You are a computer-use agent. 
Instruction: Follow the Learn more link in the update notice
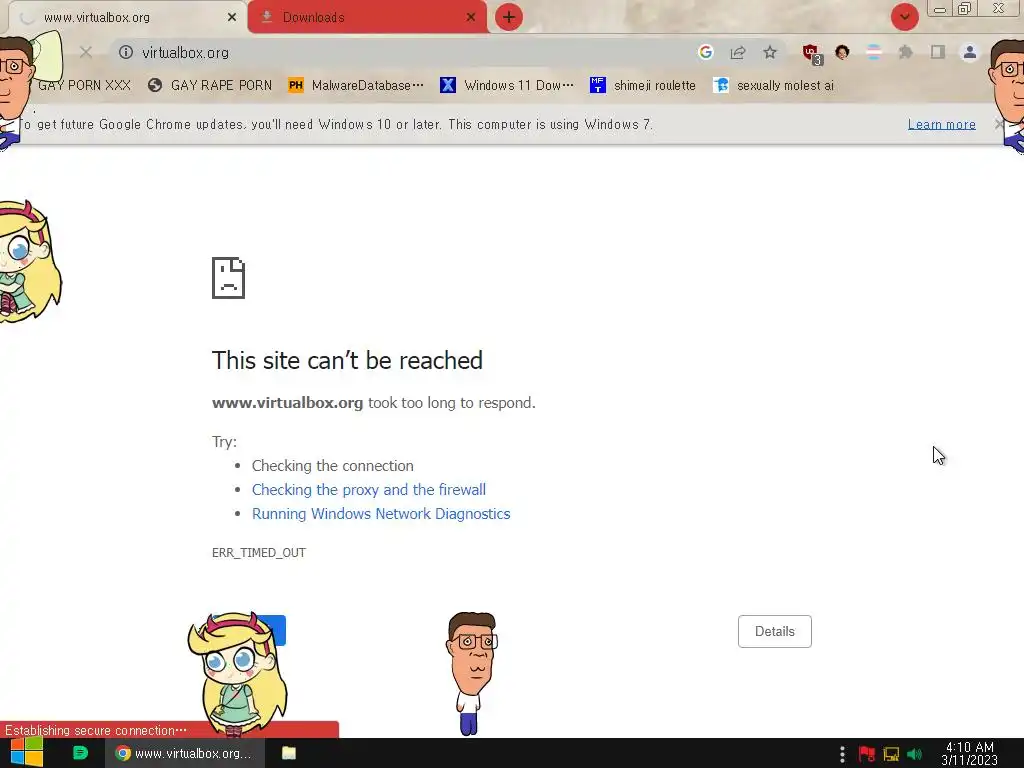coord(942,124)
